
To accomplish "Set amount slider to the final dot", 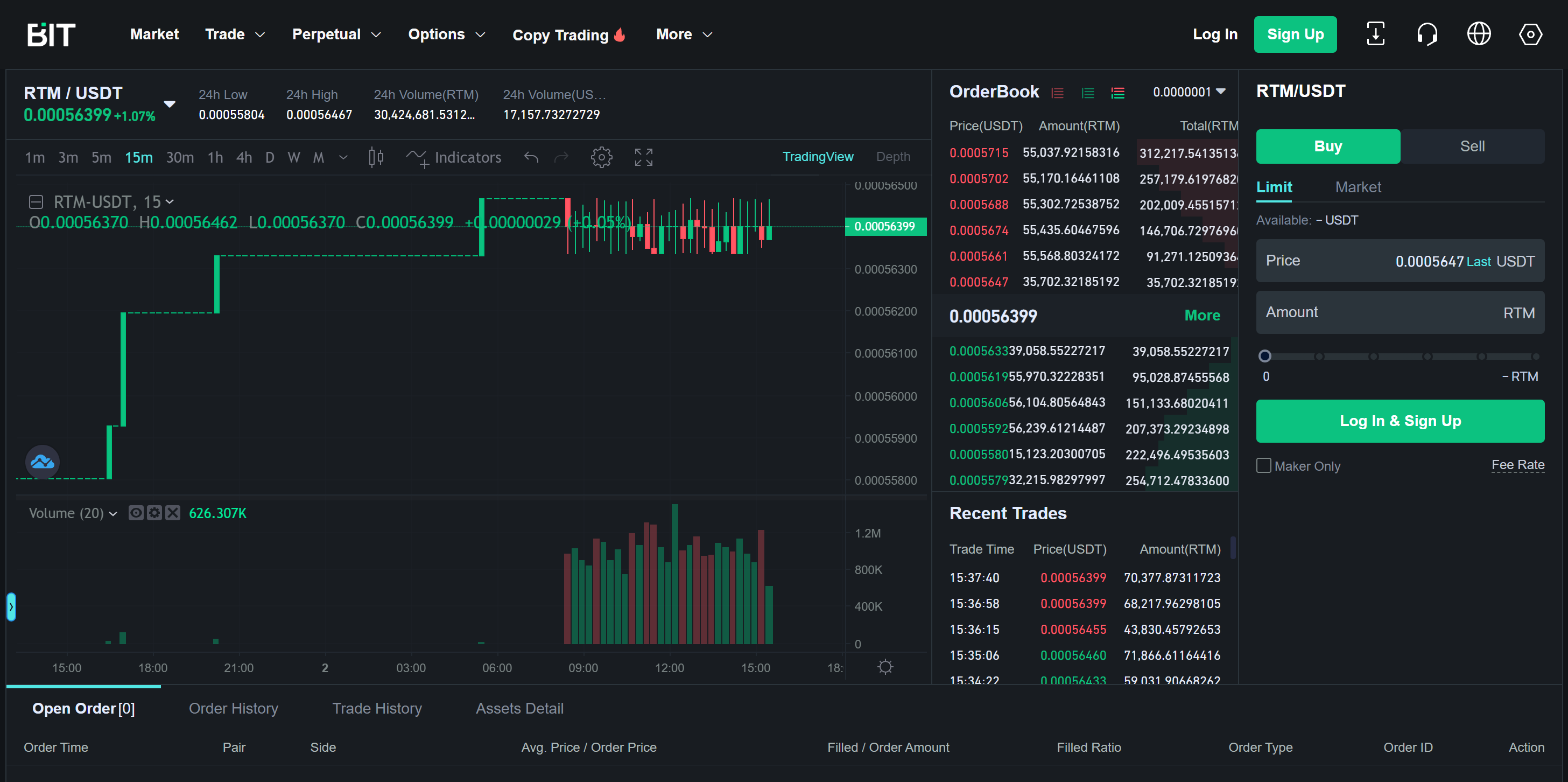I will (1536, 357).
